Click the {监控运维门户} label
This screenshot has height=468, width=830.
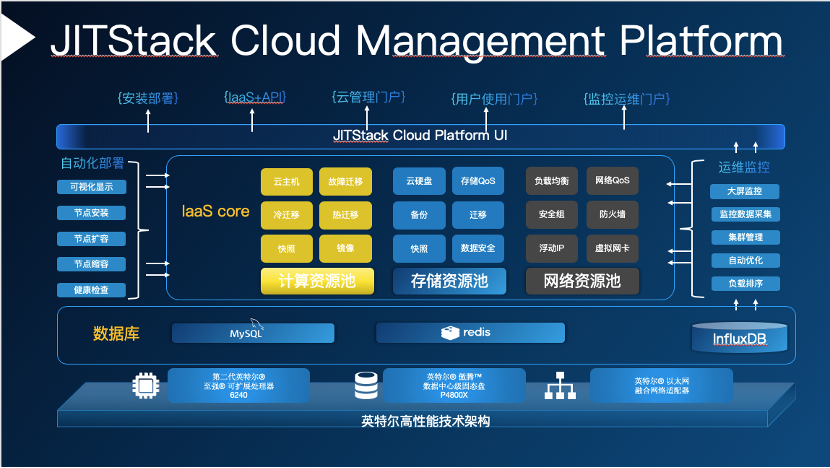pyautogui.click(x=627, y=99)
